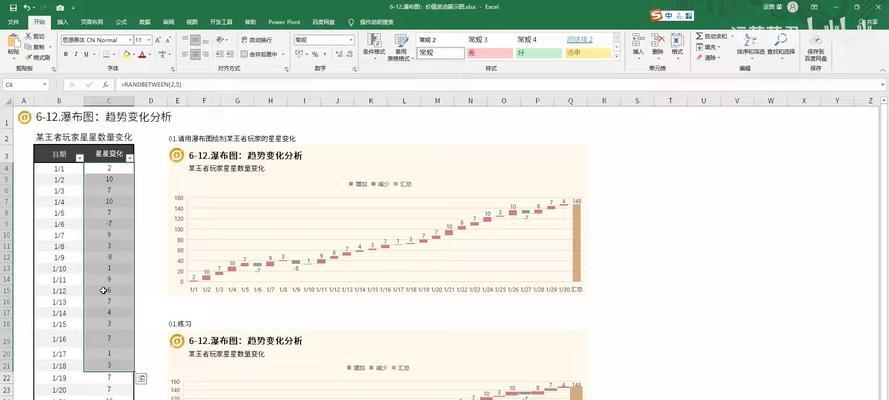Toggle align text left
889x400 pixels.
click(x=184, y=54)
